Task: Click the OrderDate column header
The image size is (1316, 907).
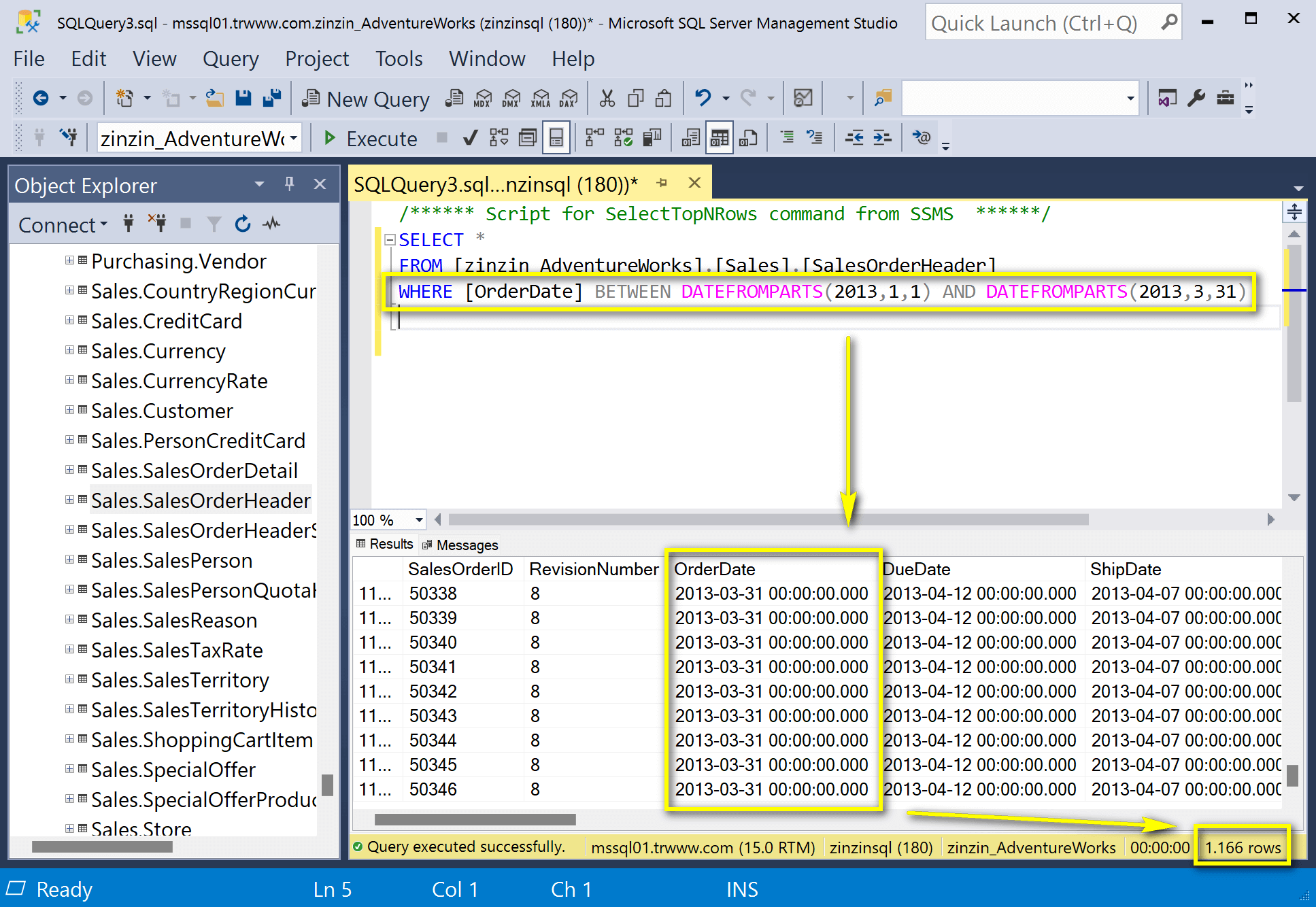Action: click(x=772, y=569)
